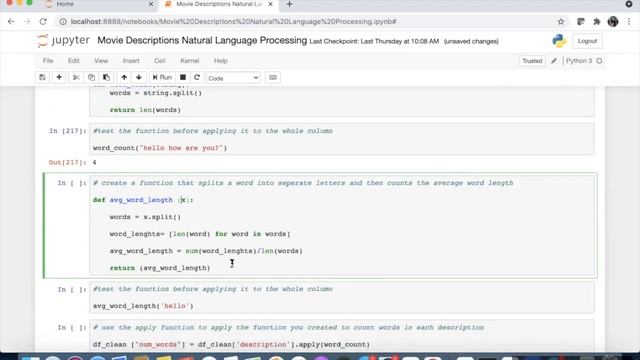640x360 pixels.
Task: Click the return len(words) line
Action: [x=145, y=110]
